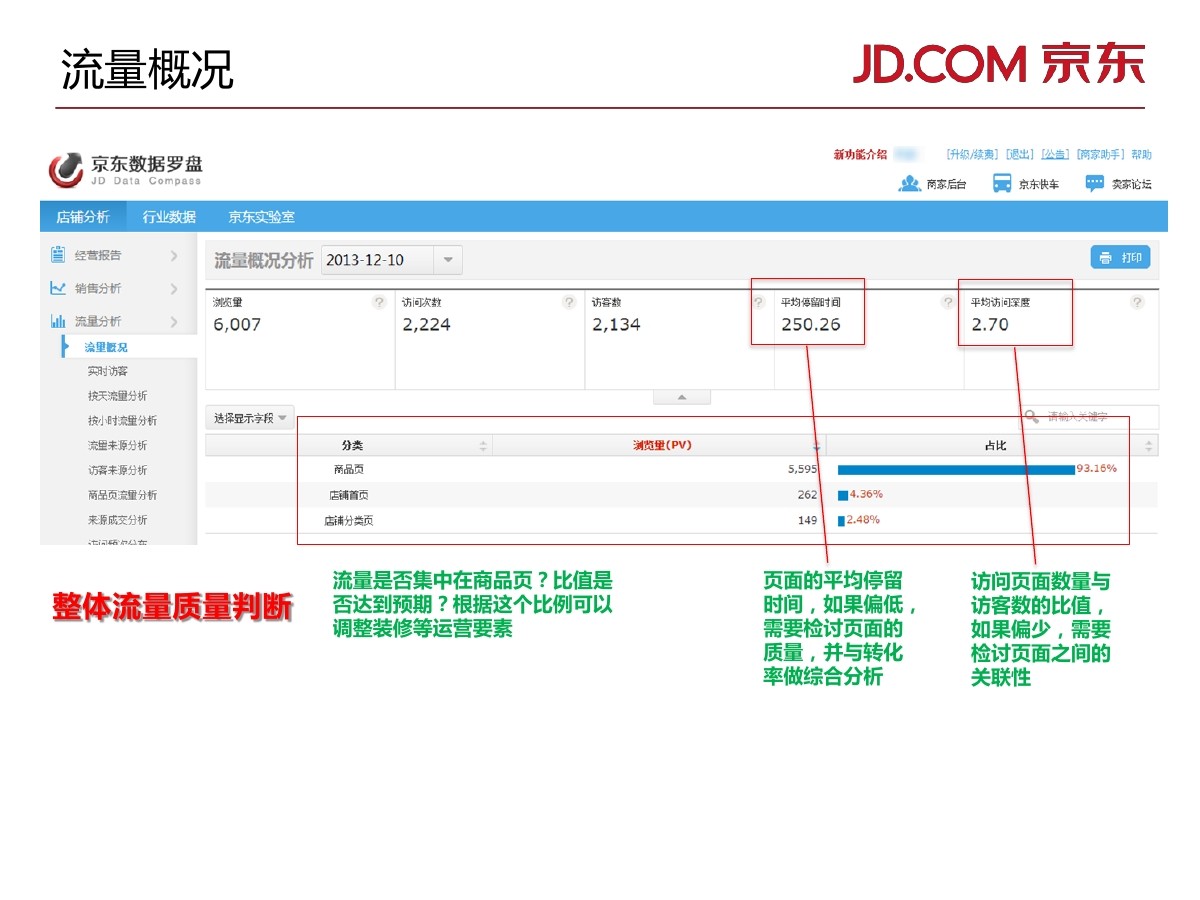Click the 帮助 help link

1141,154
